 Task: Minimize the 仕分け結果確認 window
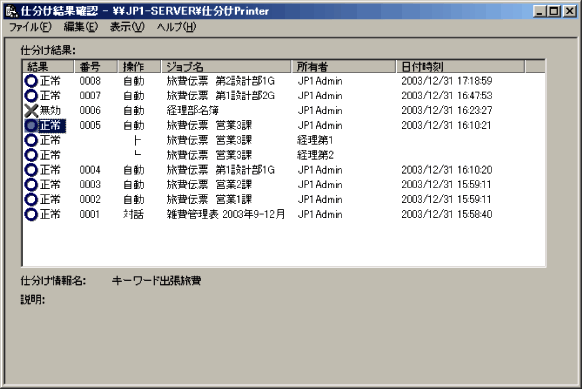coord(540,11)
